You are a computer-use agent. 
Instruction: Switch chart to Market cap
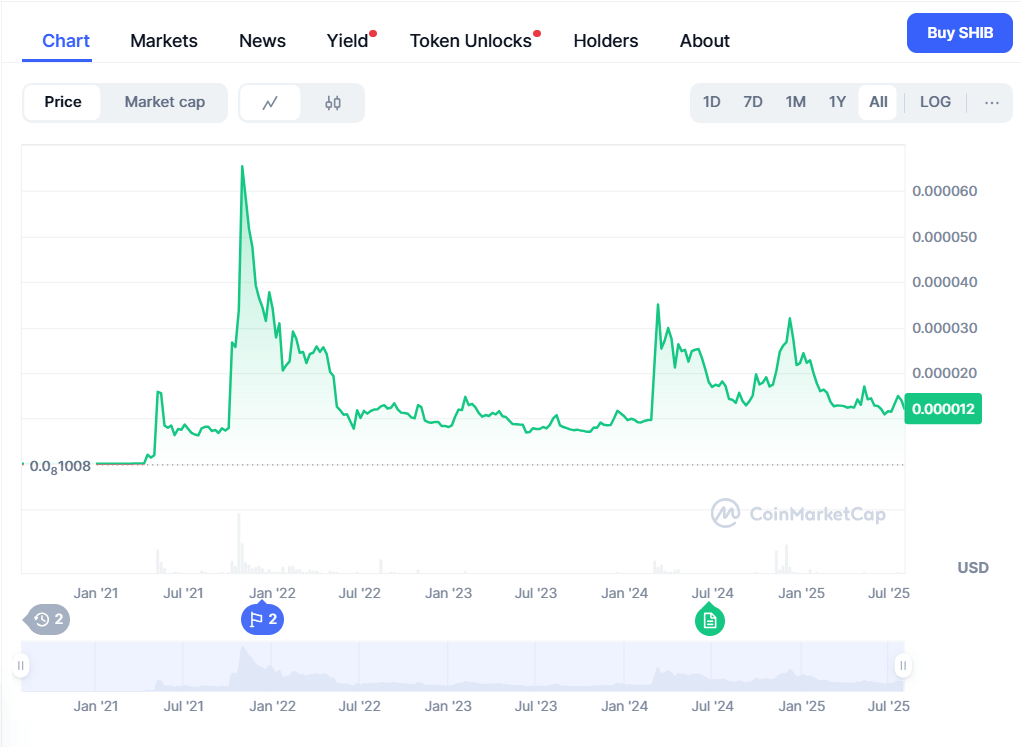click(x=165, y=102)
